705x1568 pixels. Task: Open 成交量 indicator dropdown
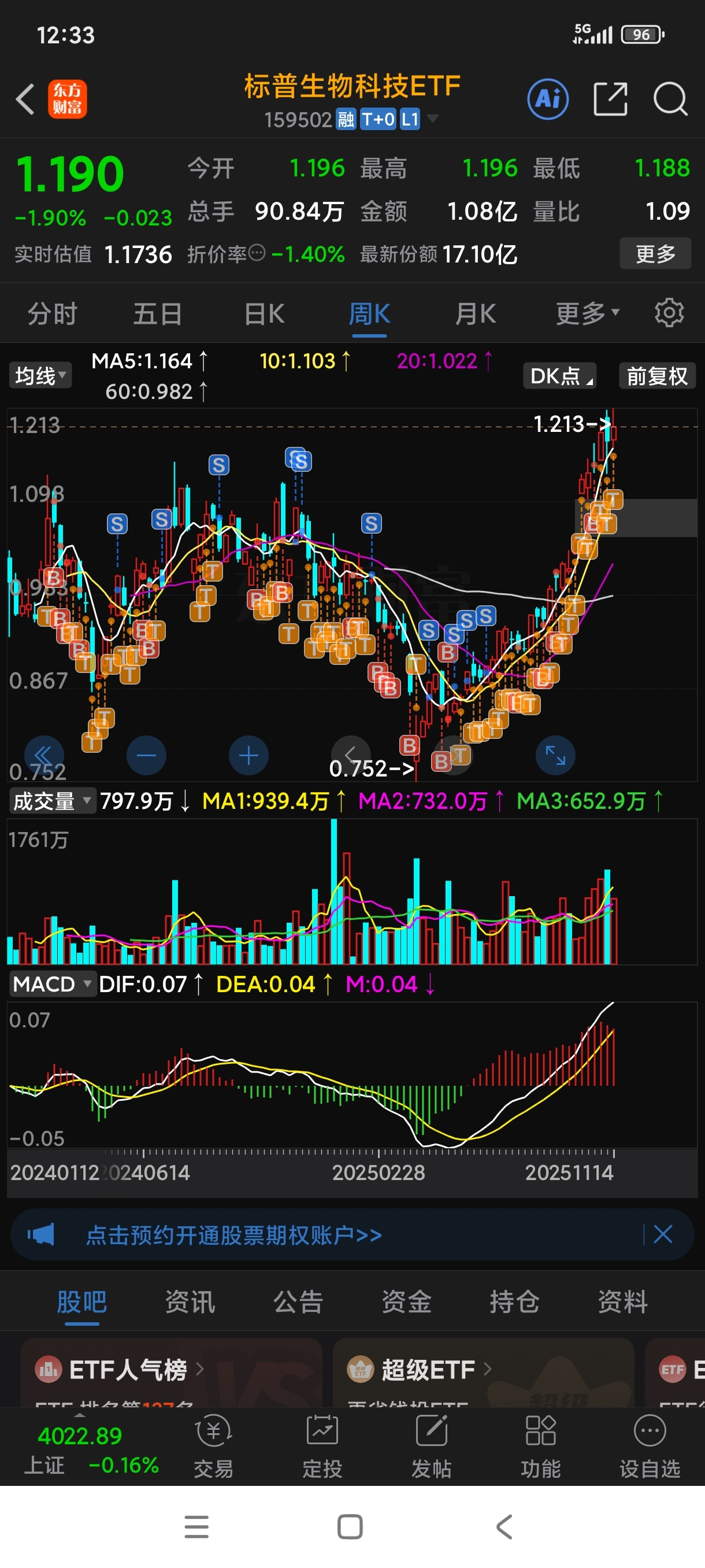tap(53, 800)
